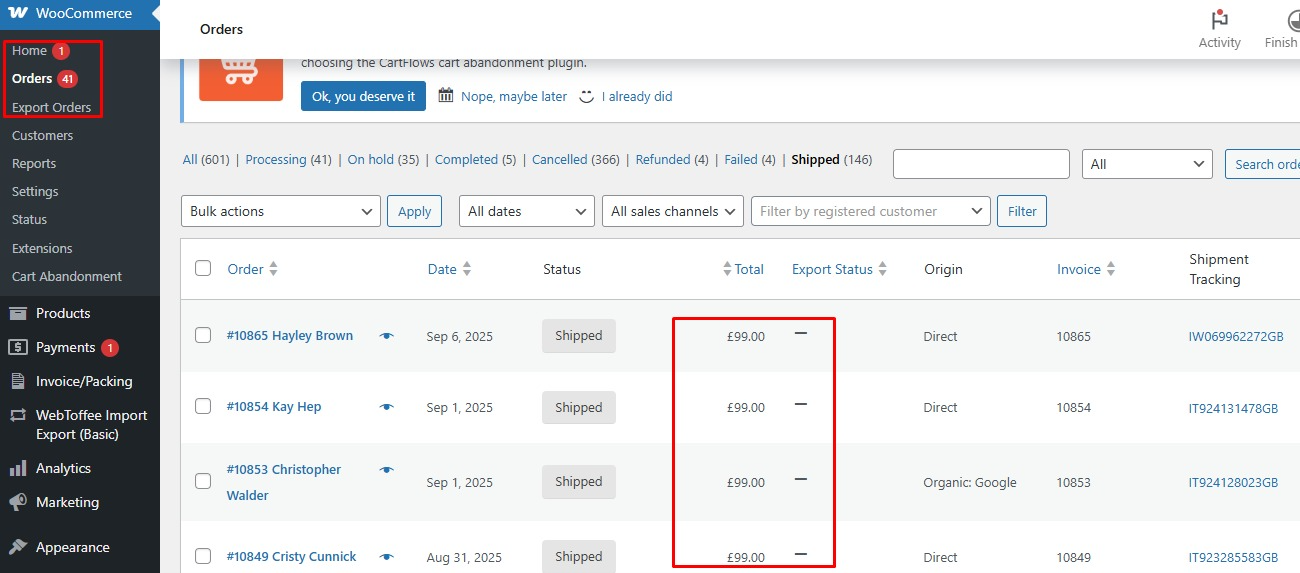Preview Kay Hep order via eye icon

tap(387, 407)
